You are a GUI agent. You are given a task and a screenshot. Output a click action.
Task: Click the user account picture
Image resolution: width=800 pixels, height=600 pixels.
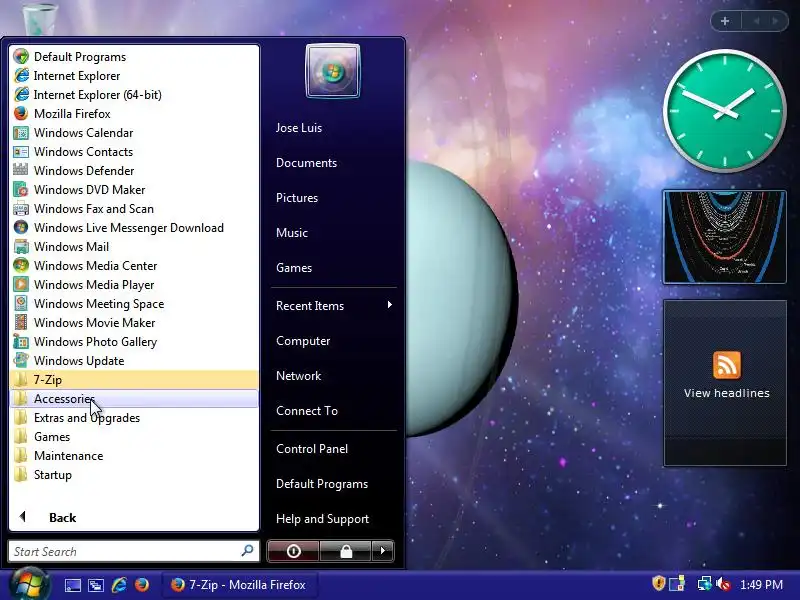pos(333,71)
